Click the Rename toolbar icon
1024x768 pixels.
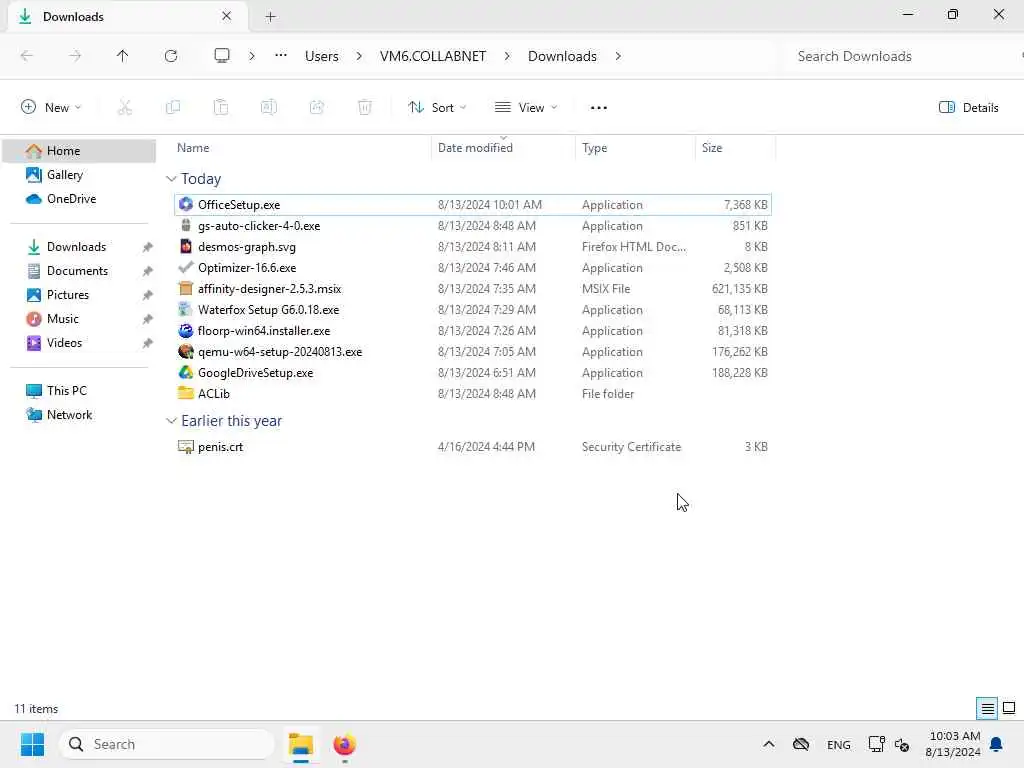268,108
